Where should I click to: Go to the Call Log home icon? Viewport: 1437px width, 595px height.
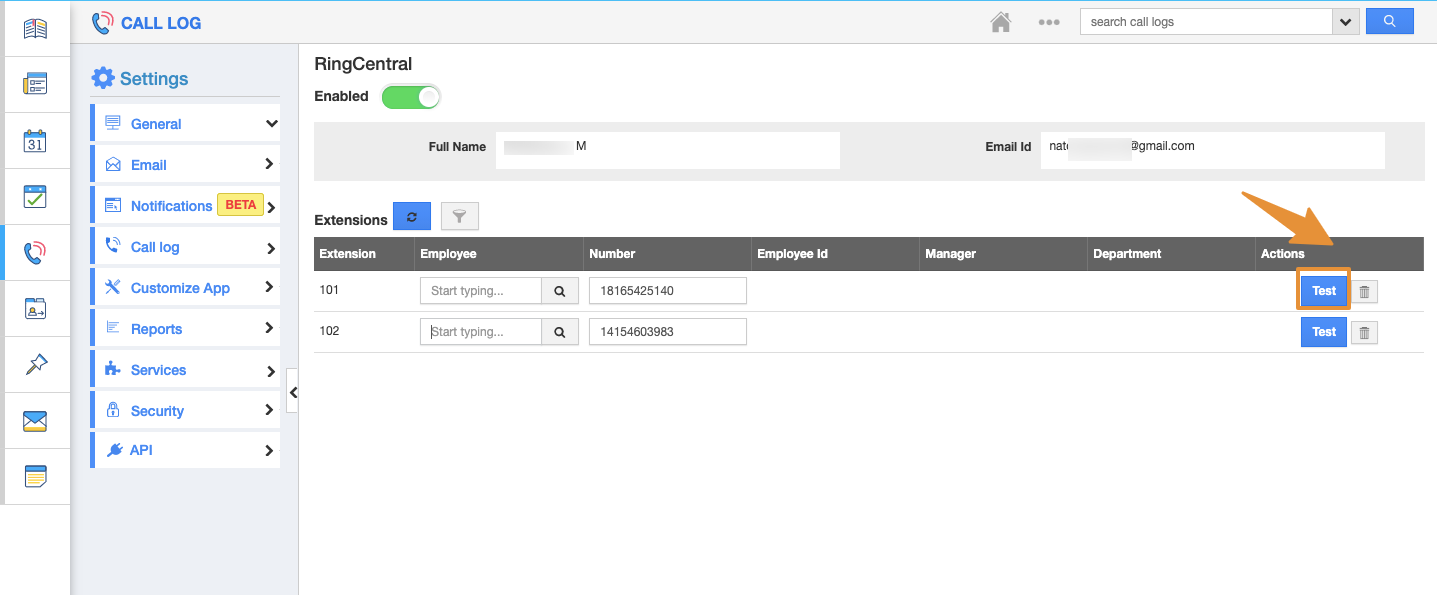point(1000,22)
